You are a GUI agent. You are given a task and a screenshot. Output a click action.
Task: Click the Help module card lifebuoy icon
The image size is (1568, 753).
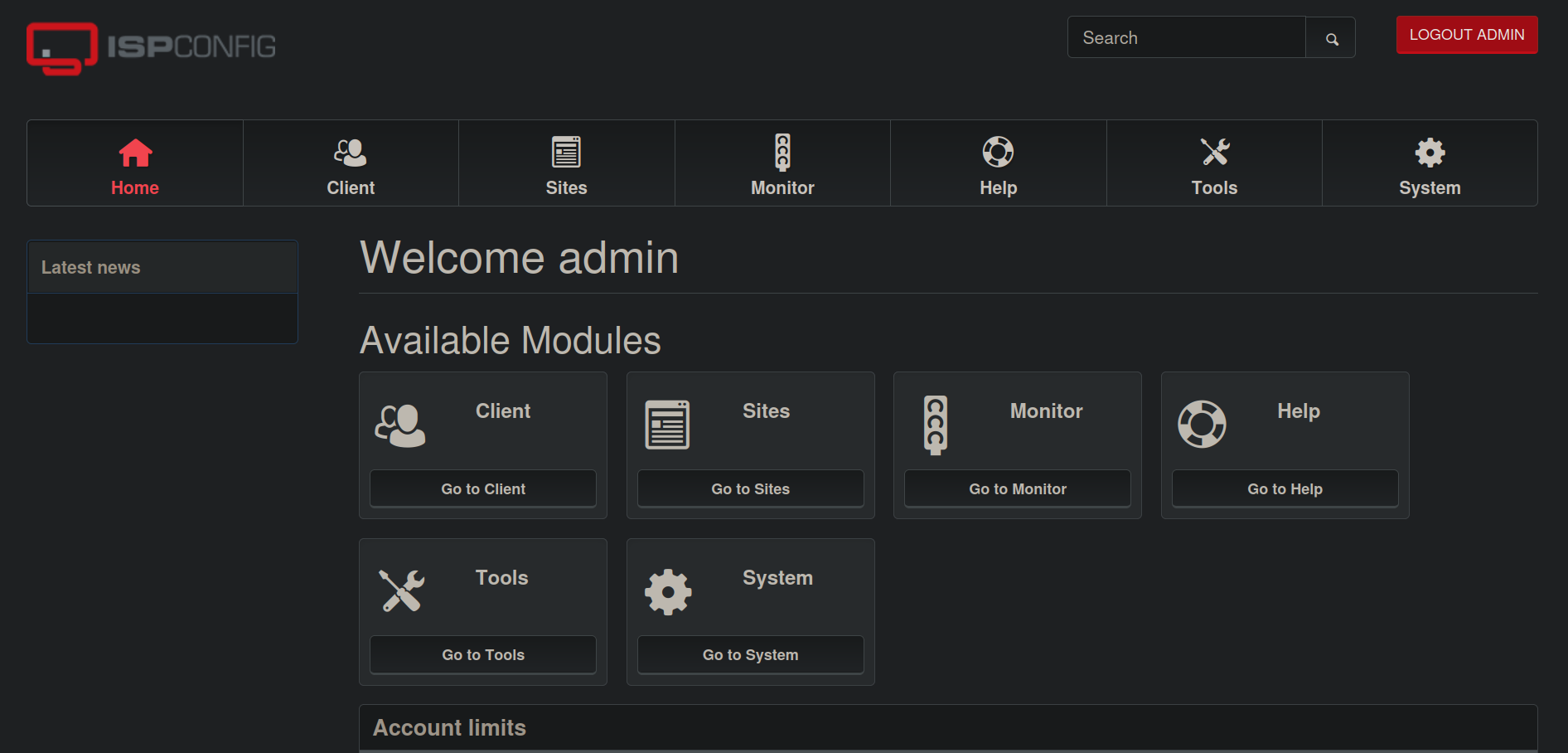click(1203, 424)
